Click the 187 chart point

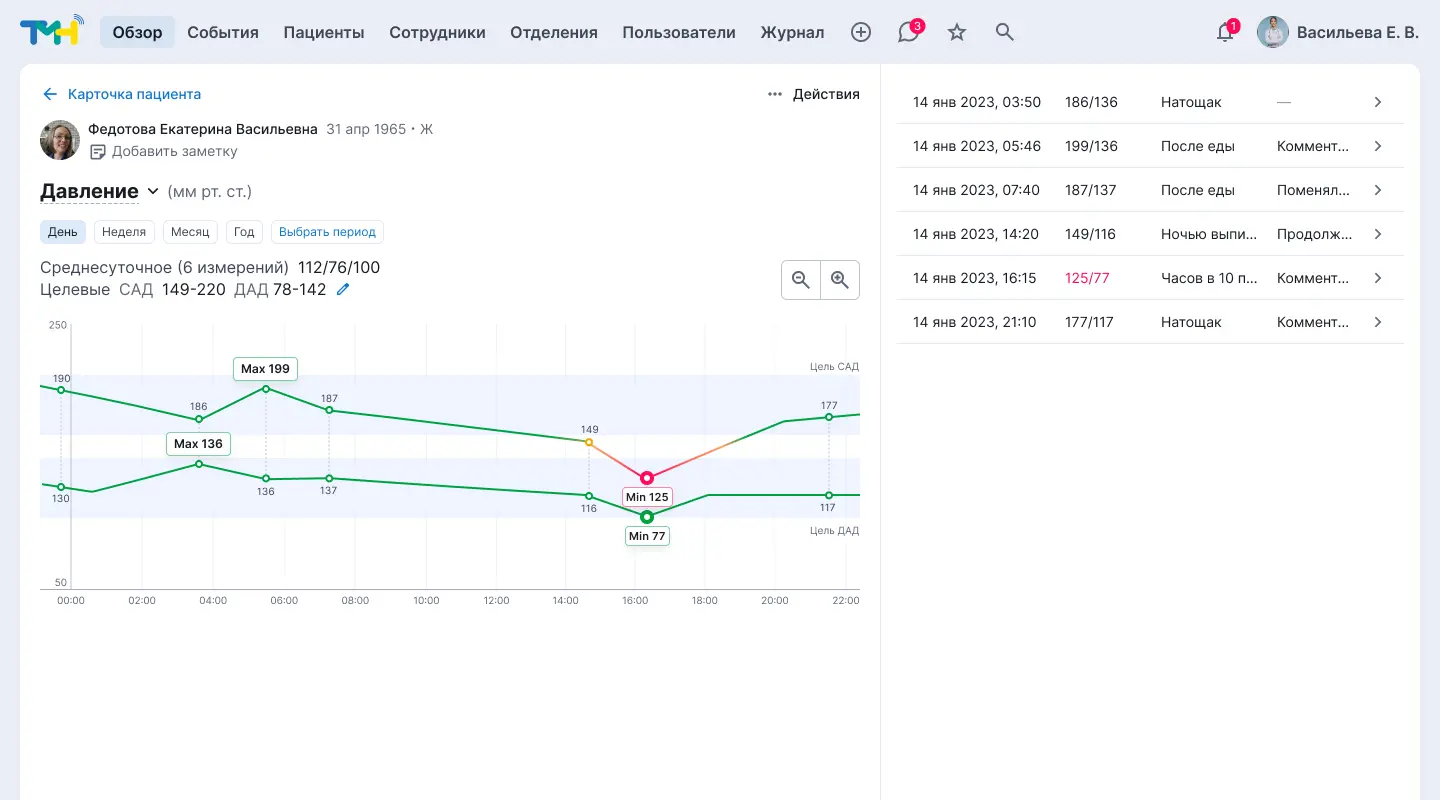pyautogui.click(x=329, y=410)
